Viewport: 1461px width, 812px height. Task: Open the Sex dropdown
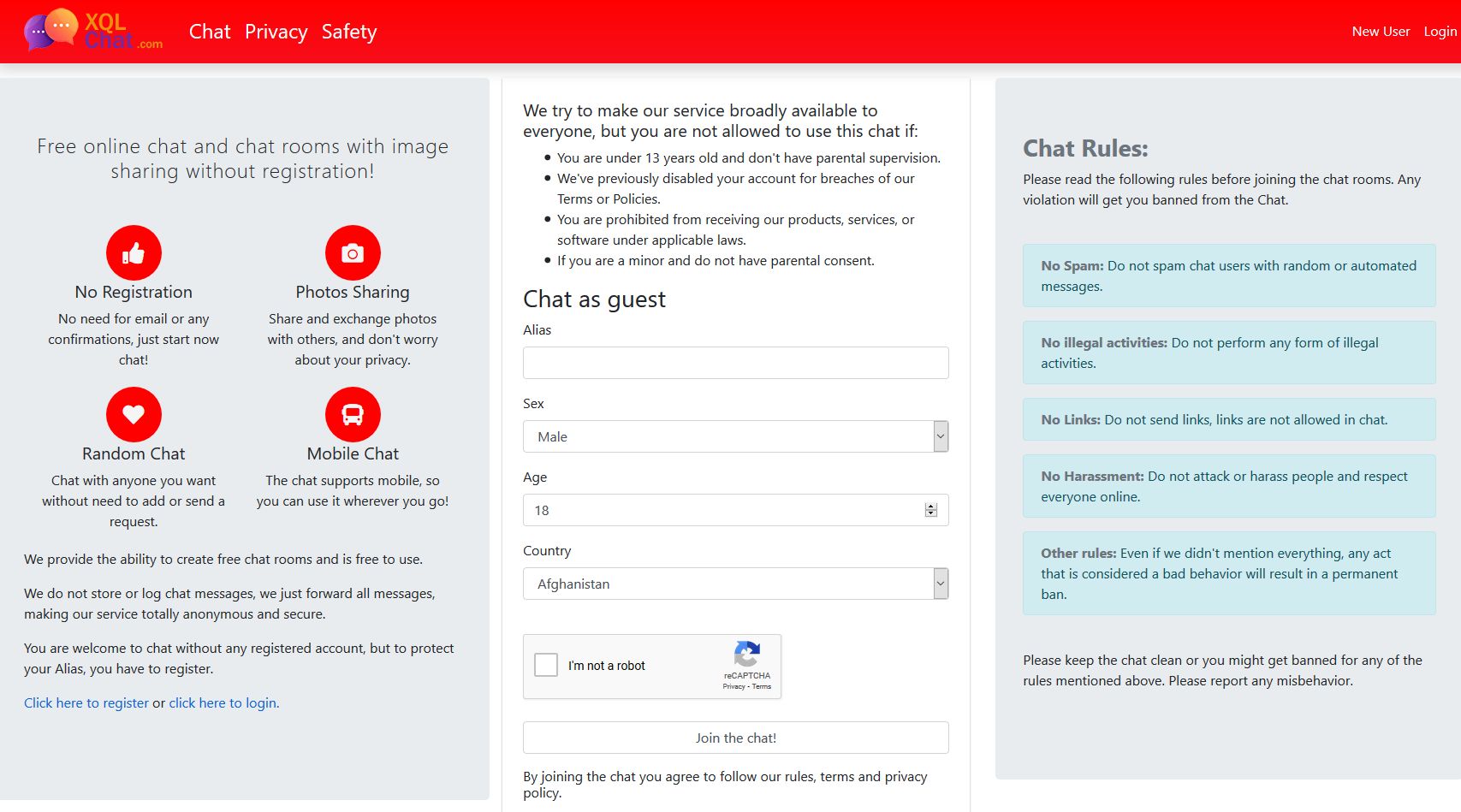tap(735, 436)
